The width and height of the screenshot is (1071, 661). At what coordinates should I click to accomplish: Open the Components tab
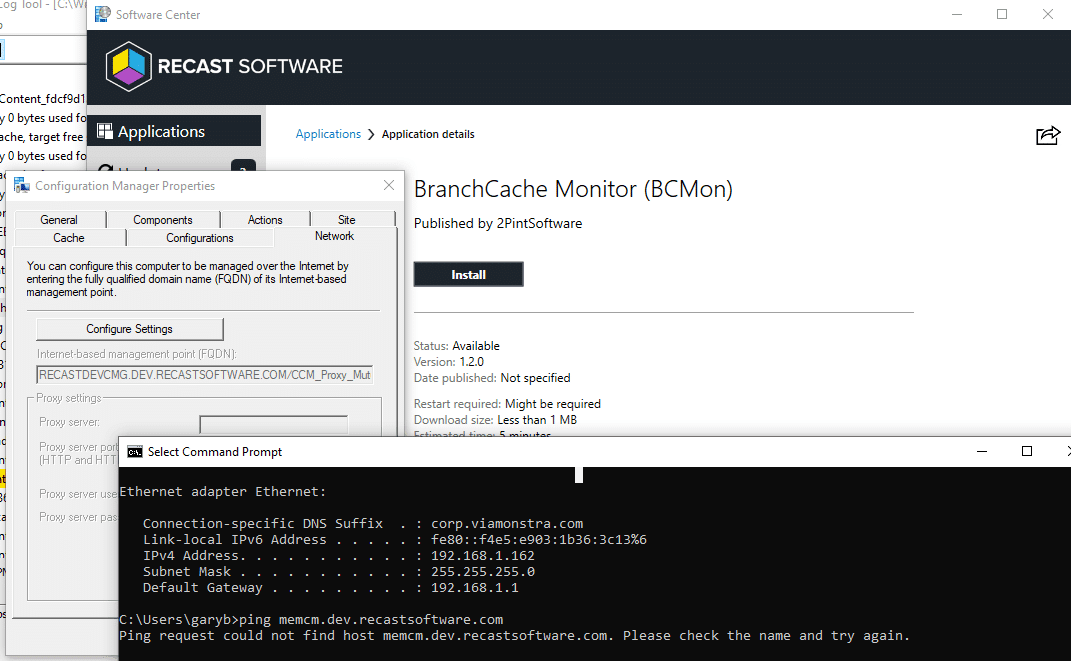(162, 220)
